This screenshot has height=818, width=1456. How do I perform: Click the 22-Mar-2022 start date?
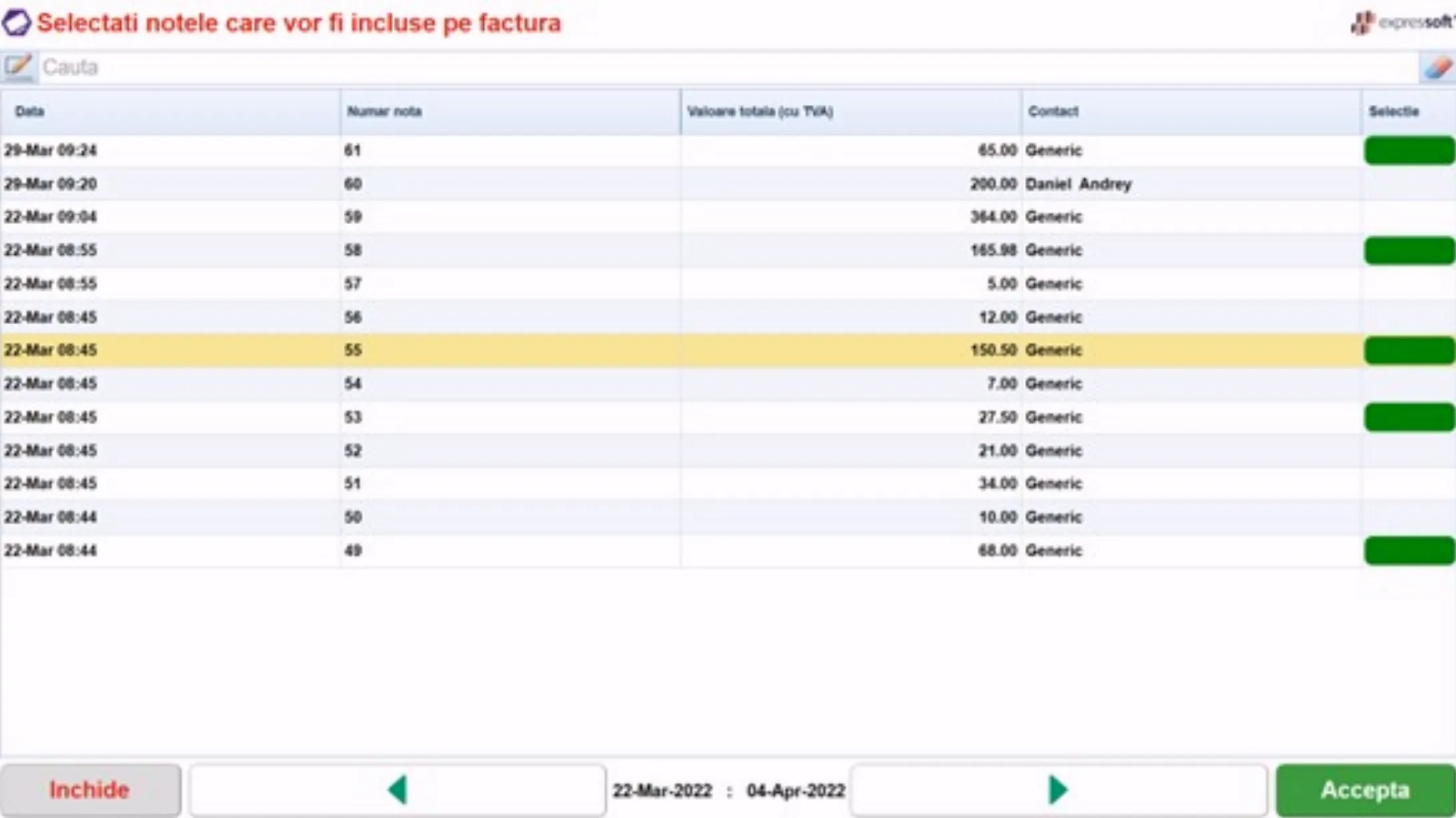pyautogui.click(x=663, y=791)
